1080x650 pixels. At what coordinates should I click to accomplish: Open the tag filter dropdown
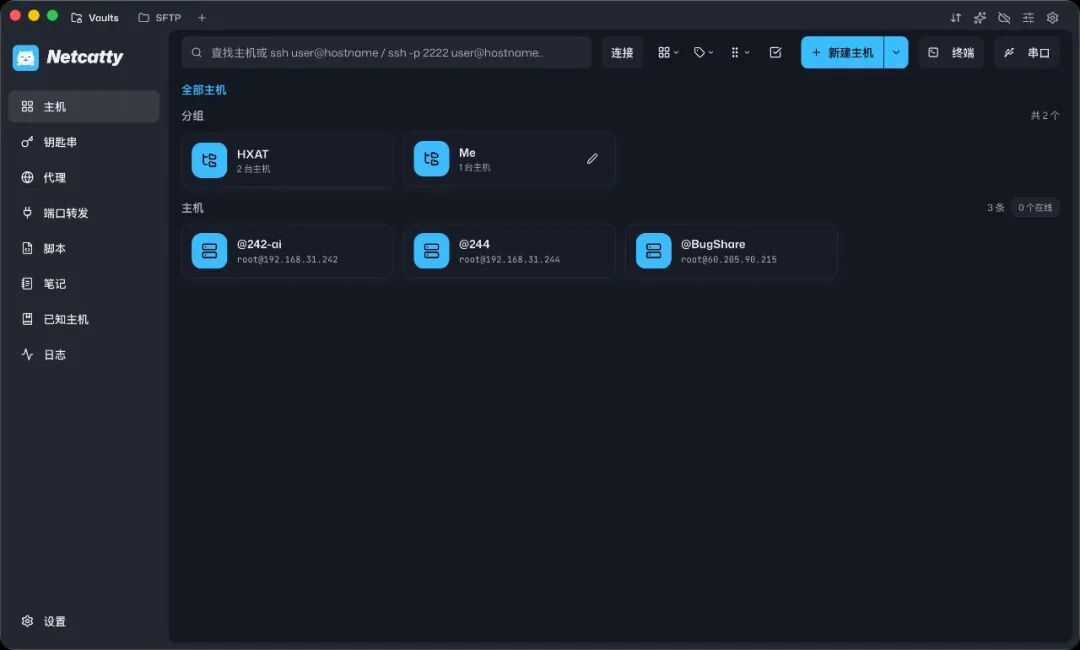click(x=703, y=52)
